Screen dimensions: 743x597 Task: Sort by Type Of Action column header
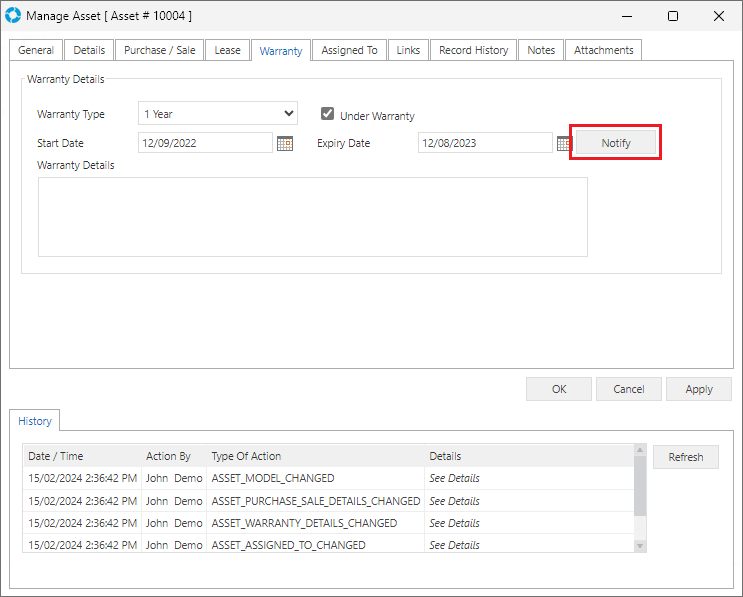click(246, 456)
